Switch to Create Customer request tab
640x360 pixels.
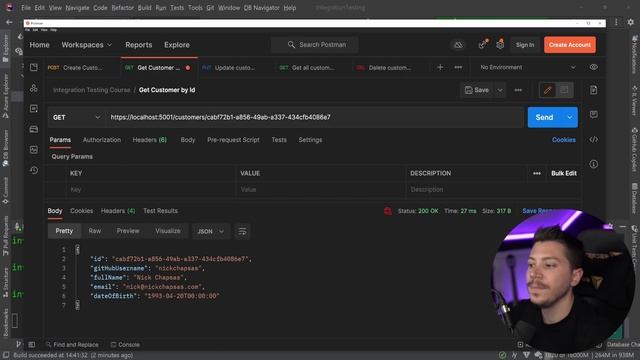click(75, 68)
